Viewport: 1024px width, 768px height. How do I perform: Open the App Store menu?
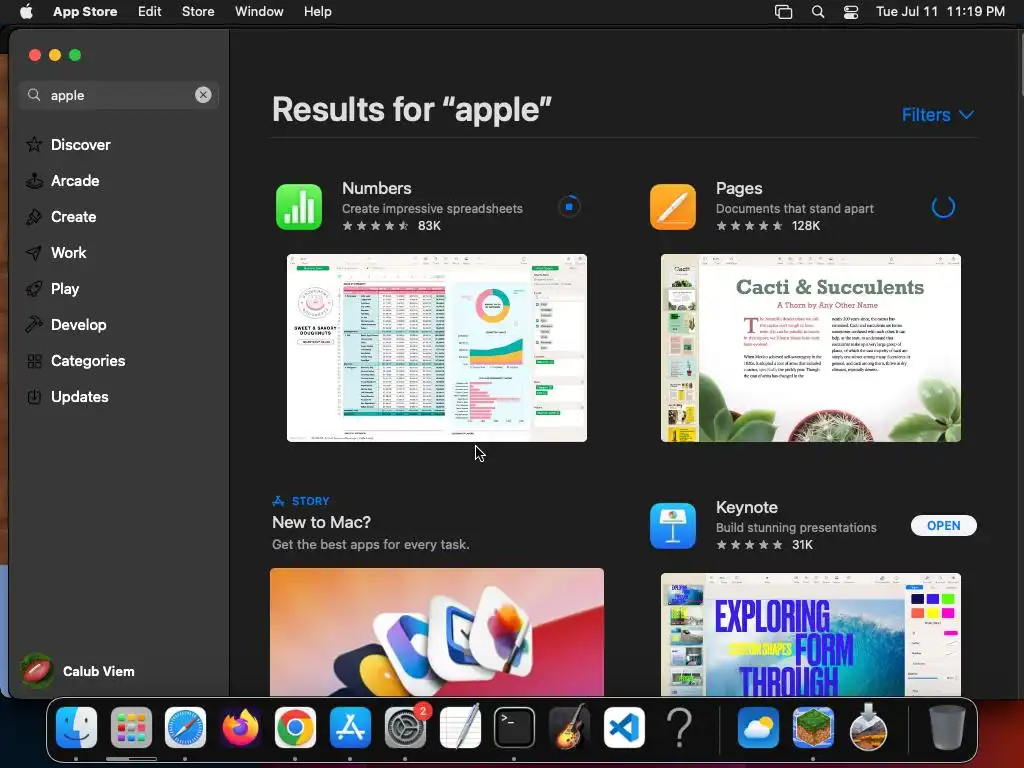(85, 11)
